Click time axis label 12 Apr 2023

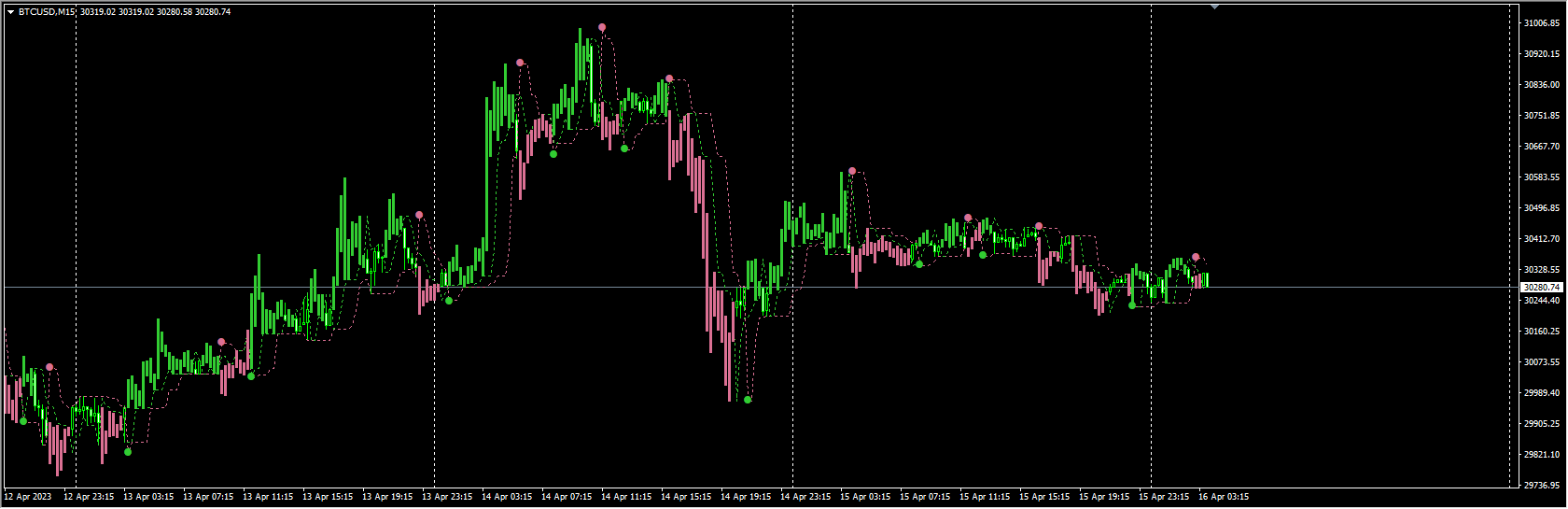point(29,497)
